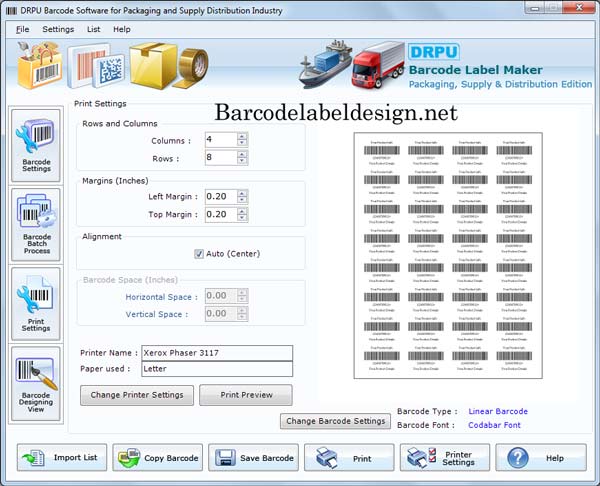Click the Print Preview button
This screenshot has width=600, height=486.
246,395
